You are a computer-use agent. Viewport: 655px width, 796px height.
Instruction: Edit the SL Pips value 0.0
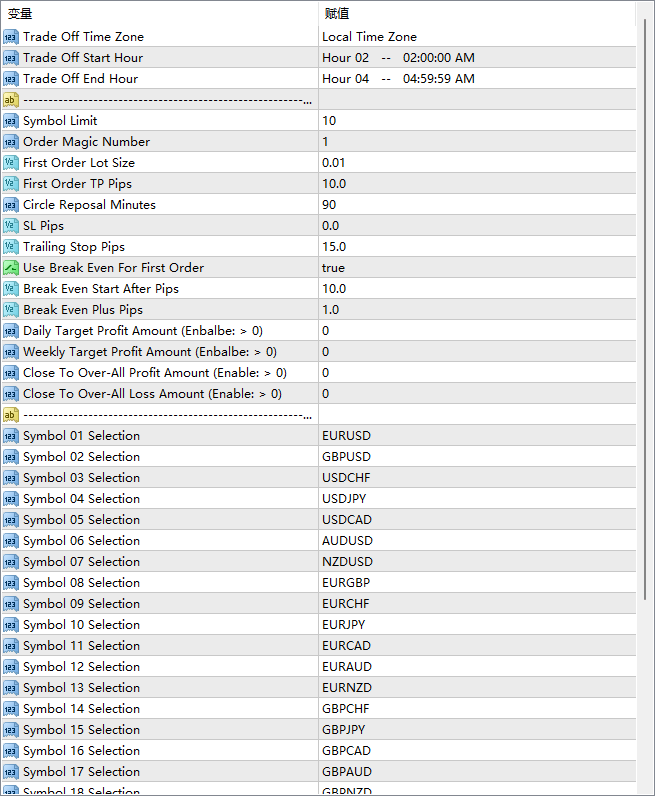(x=331, y=226)
